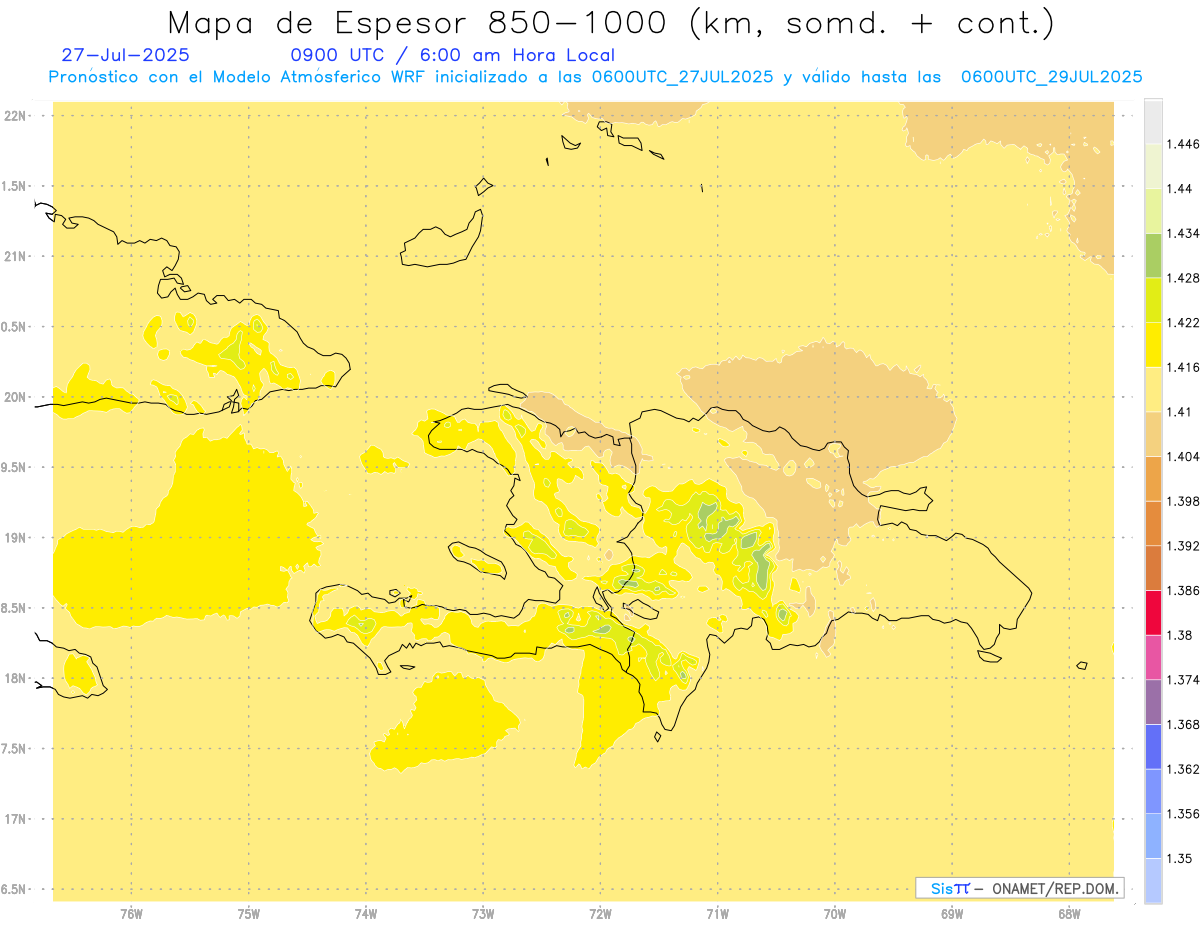Click the legend value '1.356'
Image resolution: width=1200 pixels, height=927 pixels.
coord(1182,814)
